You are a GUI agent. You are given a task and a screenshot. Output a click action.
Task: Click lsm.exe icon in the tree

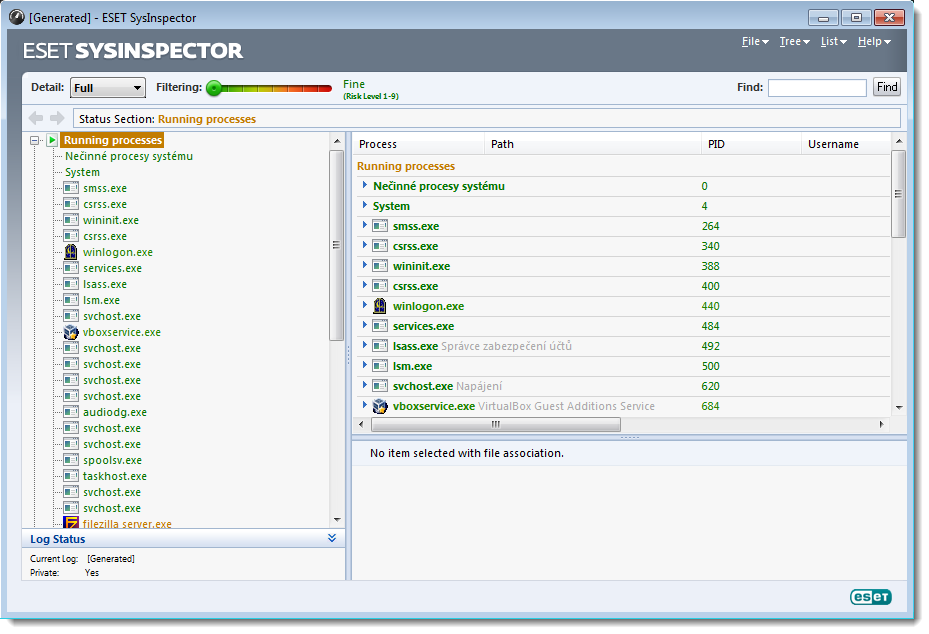coord(71,300)
